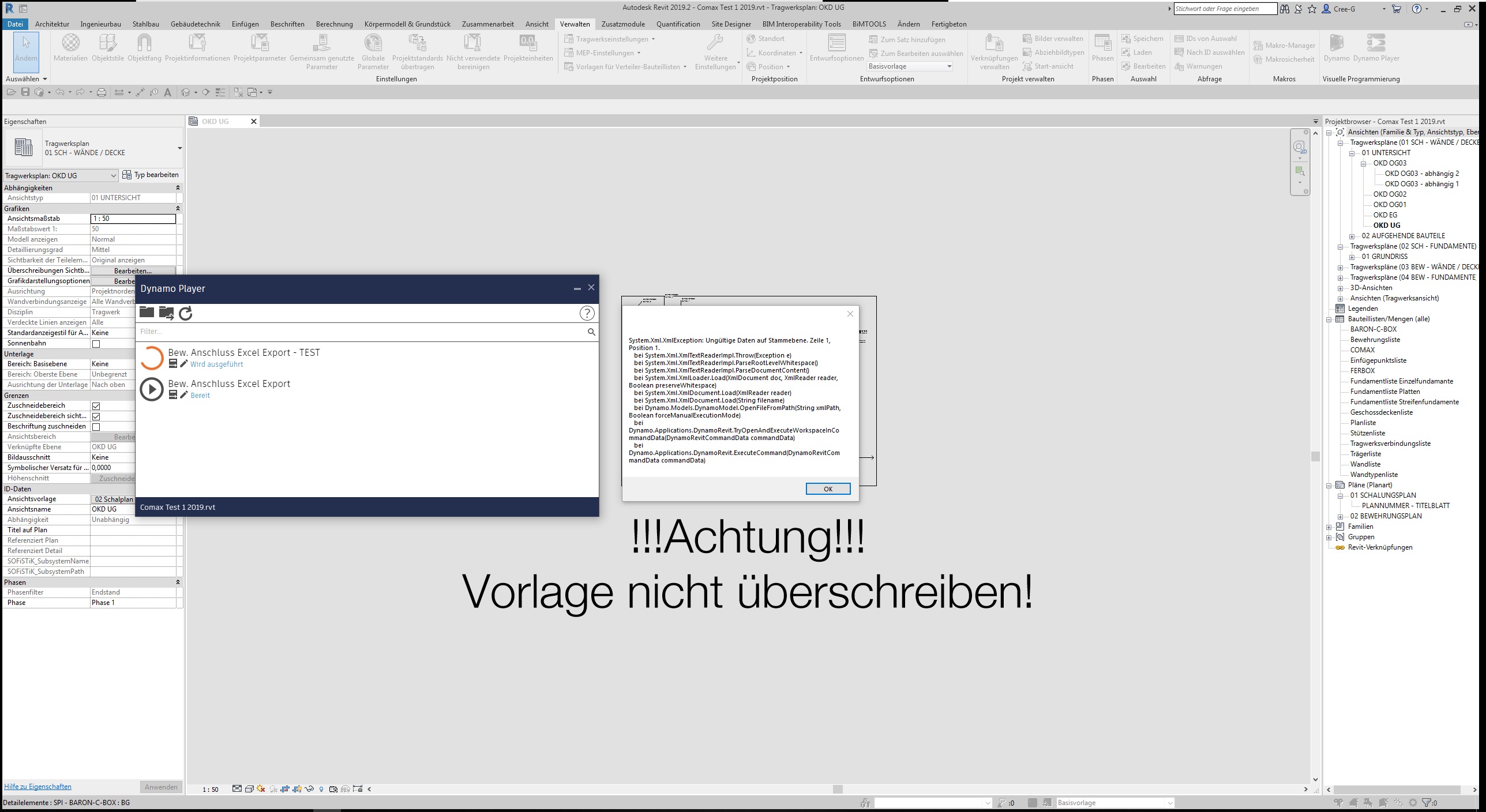Image resolution: width=1486 pixels, height=812 pixels.
Task: Toggle Beschriftung zuschneiden checkbox
Action: tap(96, 427)
